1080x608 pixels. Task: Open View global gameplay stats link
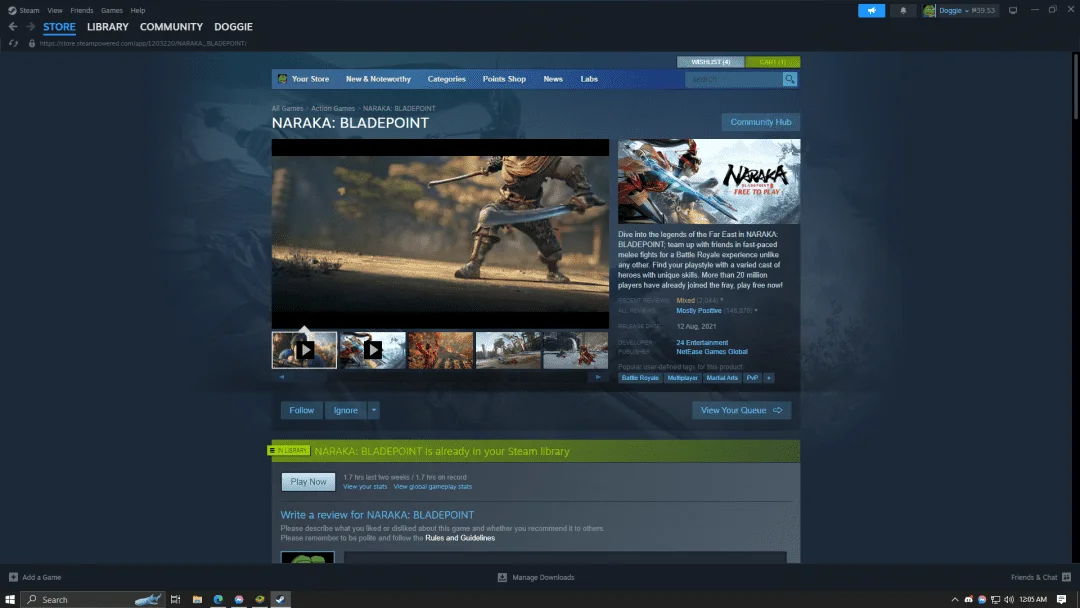click(433, 487)
